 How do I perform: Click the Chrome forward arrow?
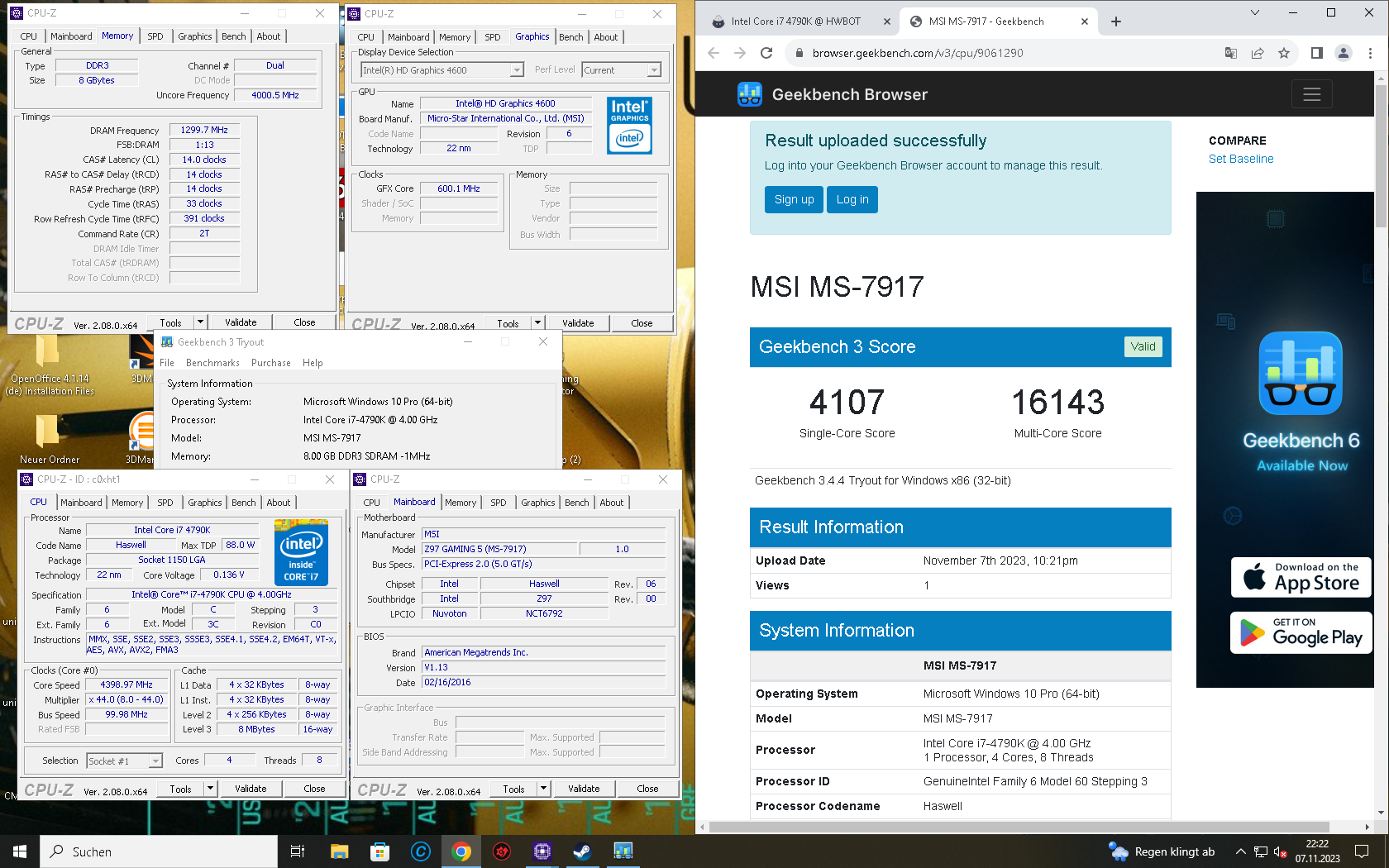click(x=740, y=53)
